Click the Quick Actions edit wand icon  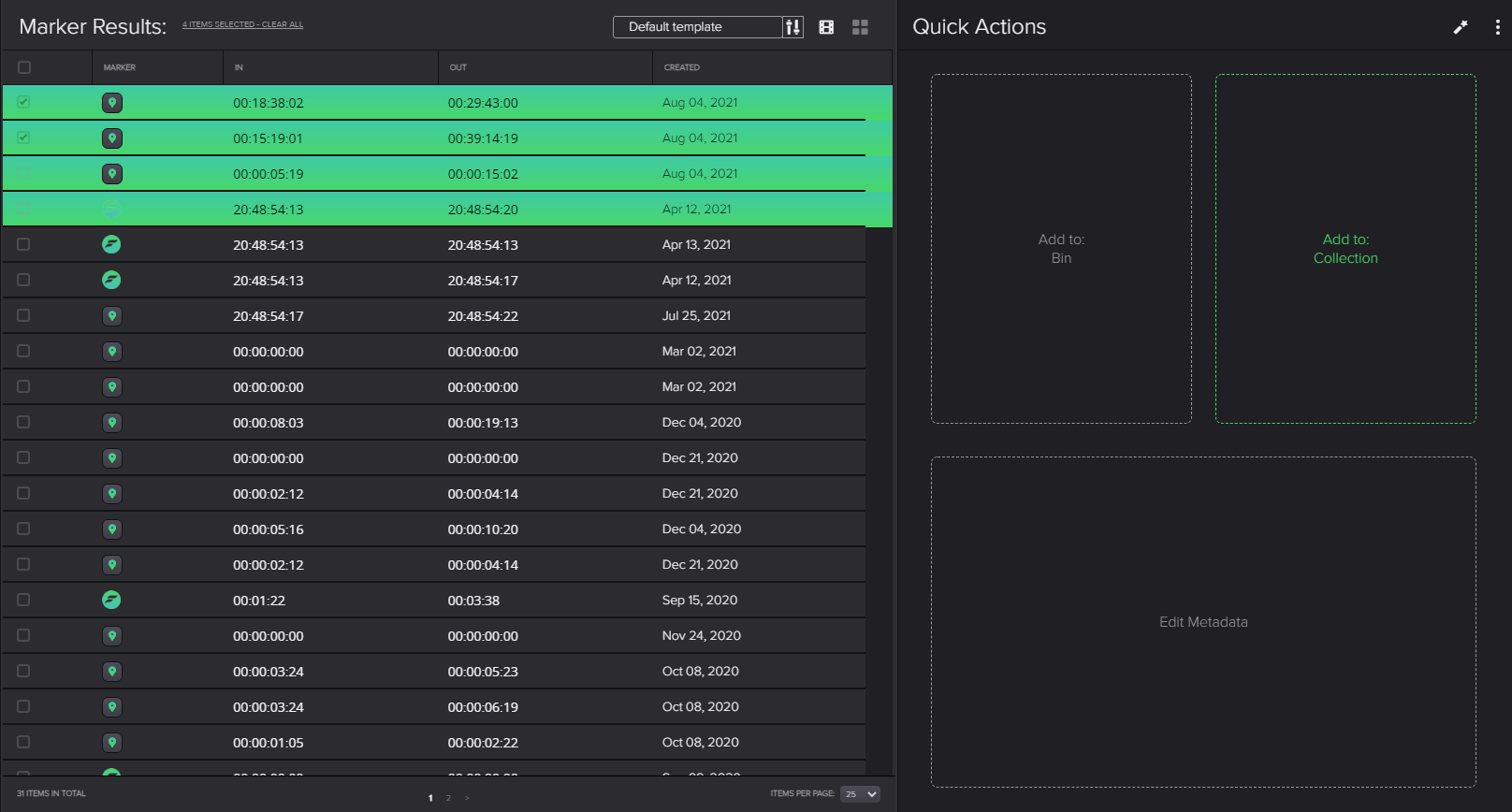[1460, 27]
